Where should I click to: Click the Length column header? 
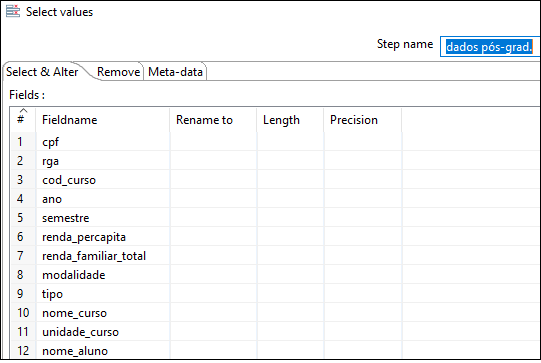click(290, 120)
